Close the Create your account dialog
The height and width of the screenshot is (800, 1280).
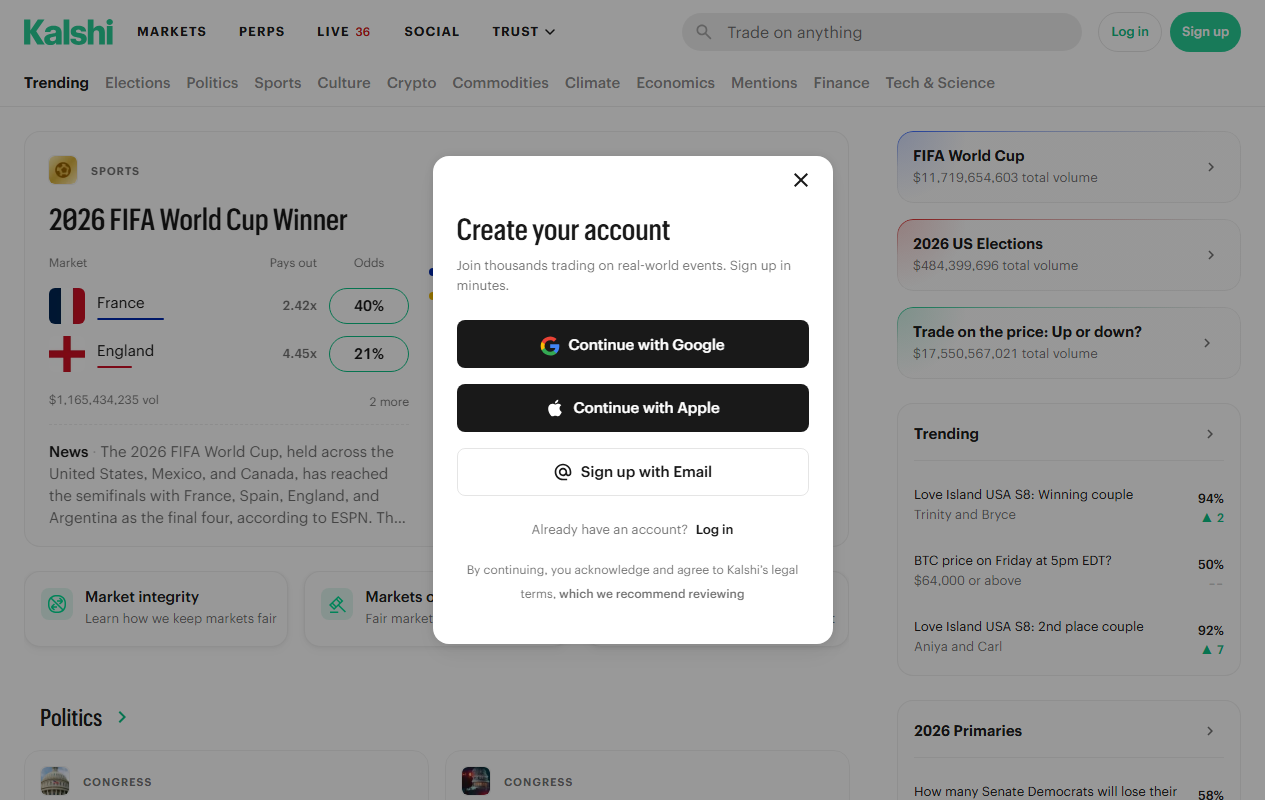(x=800, y=180)
